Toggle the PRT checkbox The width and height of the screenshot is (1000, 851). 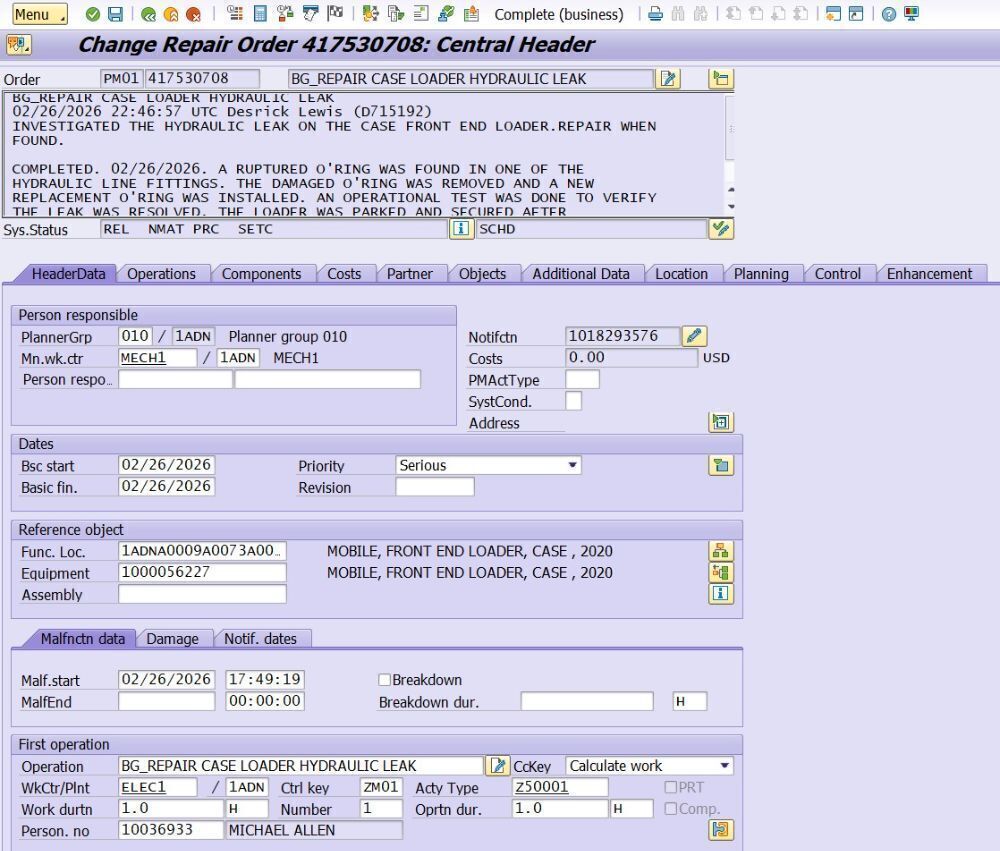coord(671,787)
